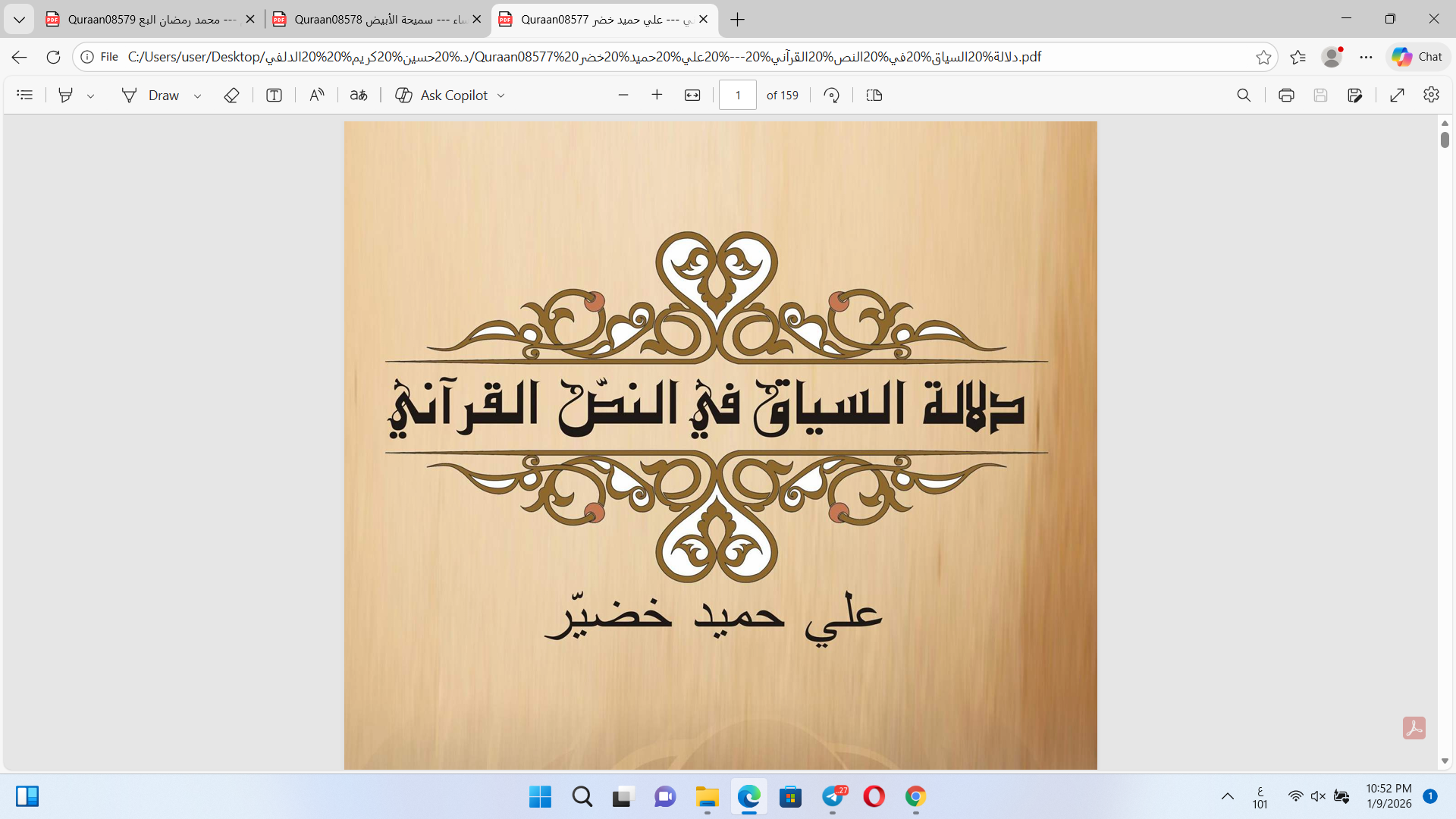The height and width of the screenshot is (819, 1456).
Task: Open the tab search dropdown
Action: 19,20
